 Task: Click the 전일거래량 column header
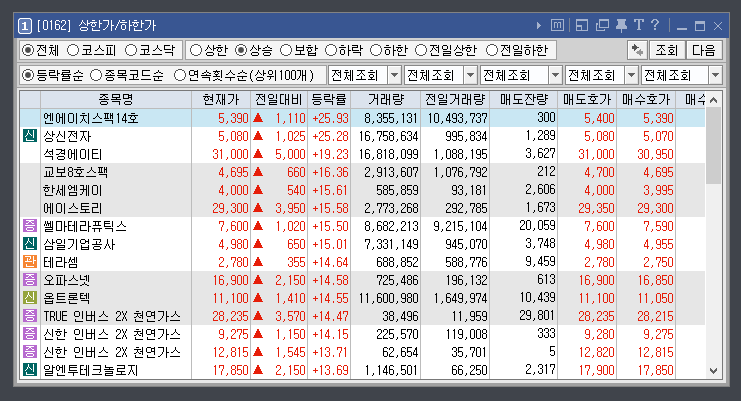click(x=455, y=100)
